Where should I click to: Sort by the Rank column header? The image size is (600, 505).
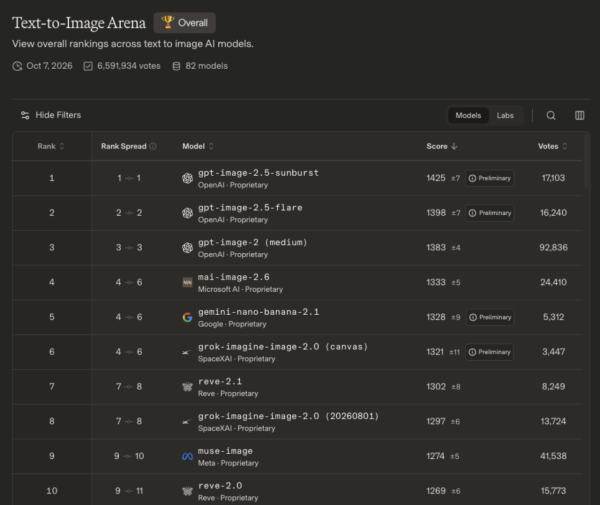coord(51,146)
